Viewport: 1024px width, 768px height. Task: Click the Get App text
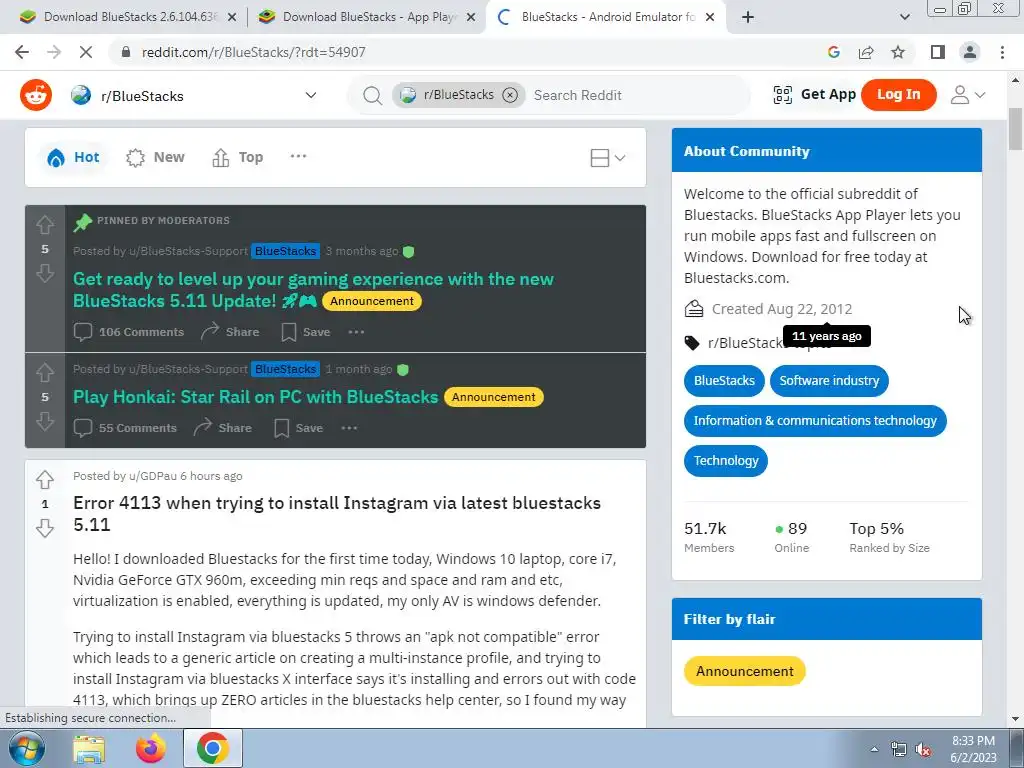(828, 95)
